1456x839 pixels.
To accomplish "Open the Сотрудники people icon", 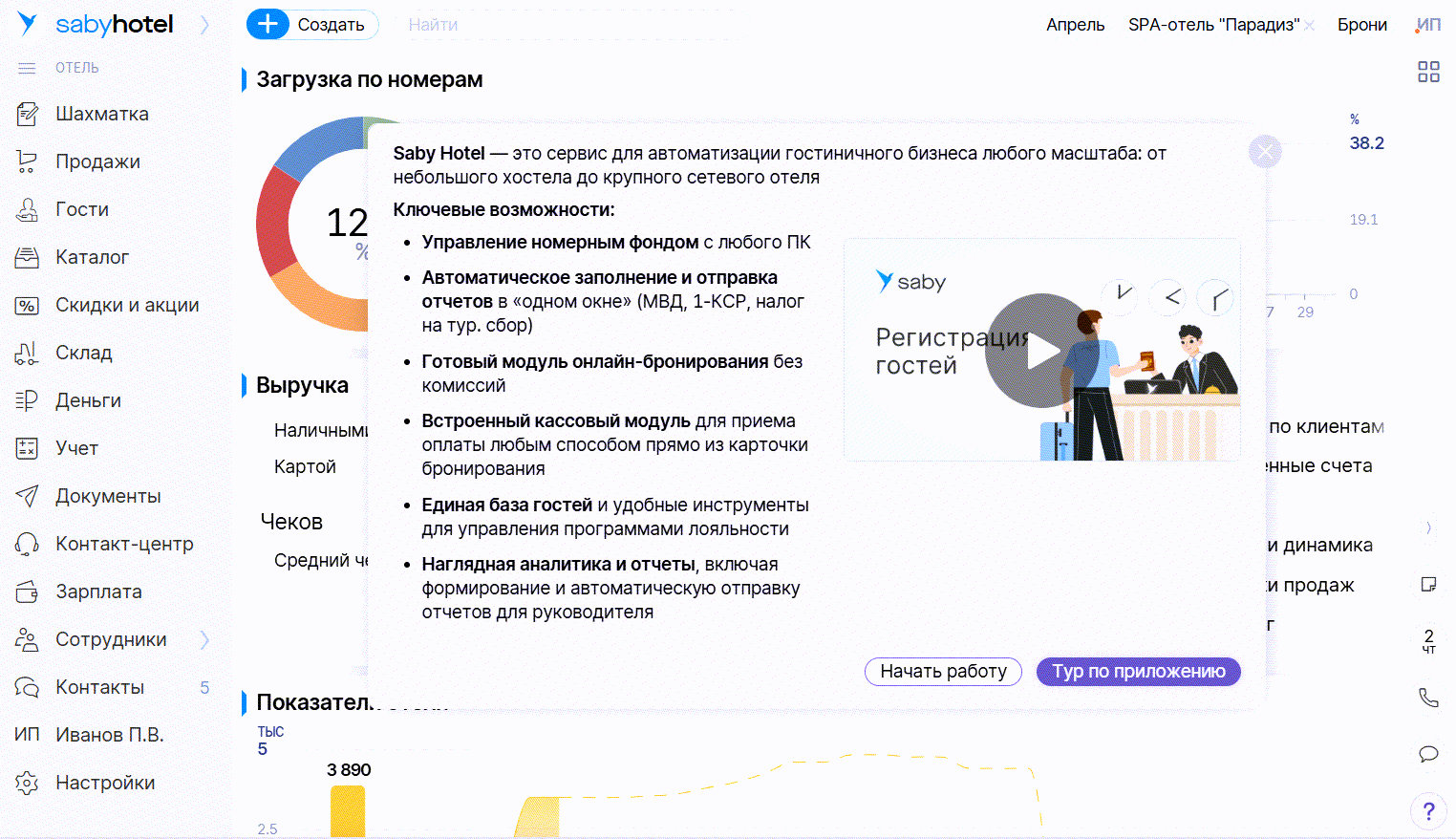I will [27, 639].
